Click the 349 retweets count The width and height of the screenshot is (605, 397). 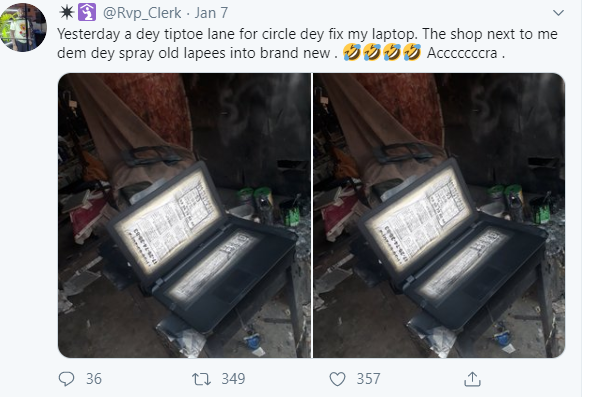coord(233,379)
